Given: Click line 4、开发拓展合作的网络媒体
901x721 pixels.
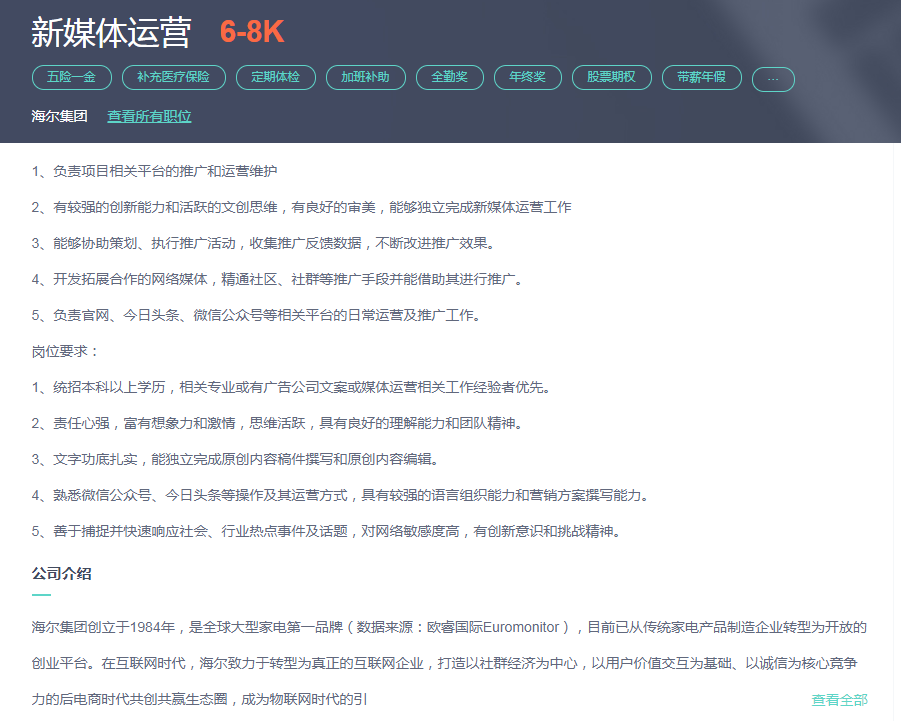Looking at the screenshot, I should tap(278, 279).
